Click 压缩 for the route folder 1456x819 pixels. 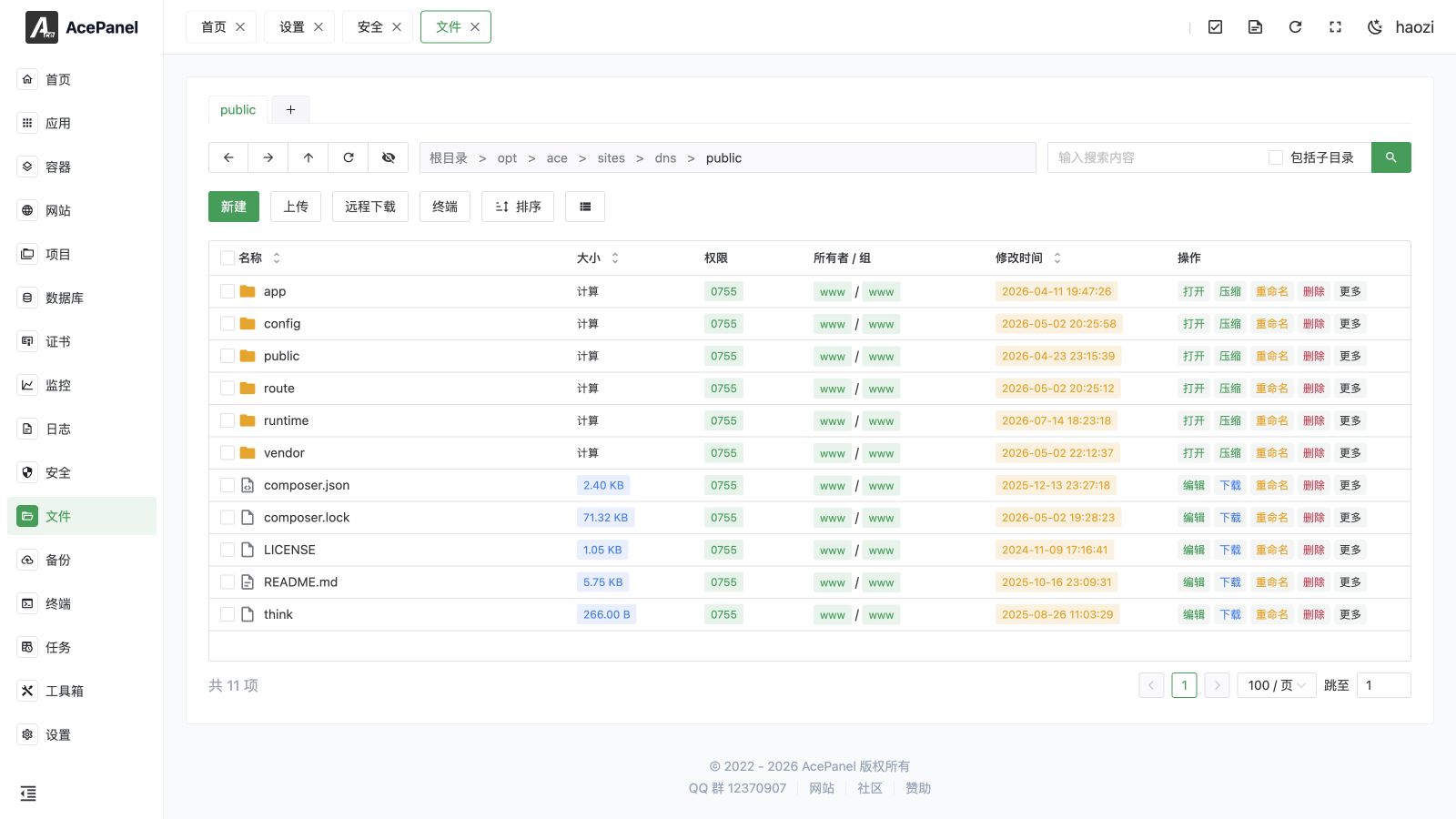(x=1230, y=388)
